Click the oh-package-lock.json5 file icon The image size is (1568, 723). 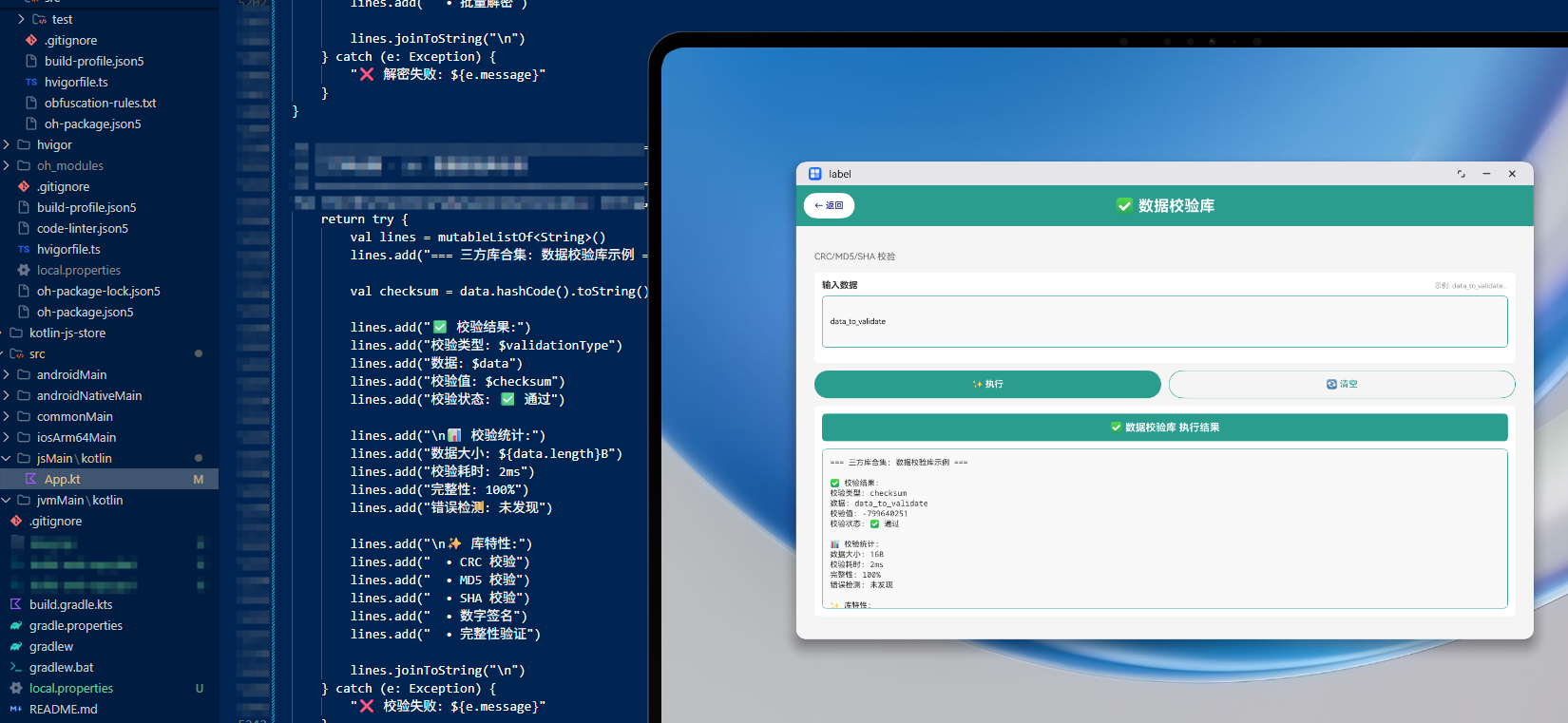pyautogui.click(x=24, y=291)
